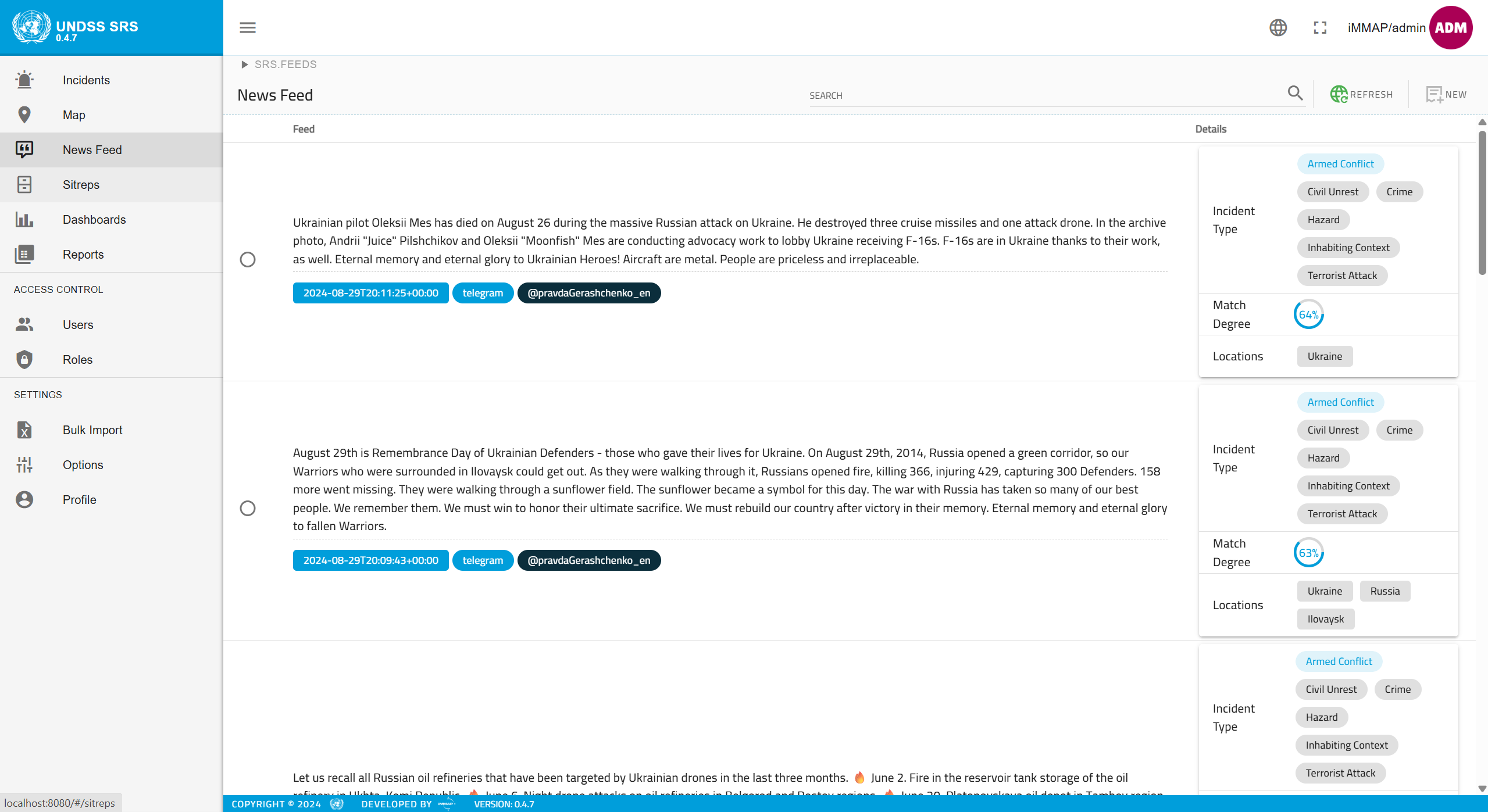Select the Map pin icon in sidebar
This screenshot has width=1488, height=812.
click(x=24, y=115)
